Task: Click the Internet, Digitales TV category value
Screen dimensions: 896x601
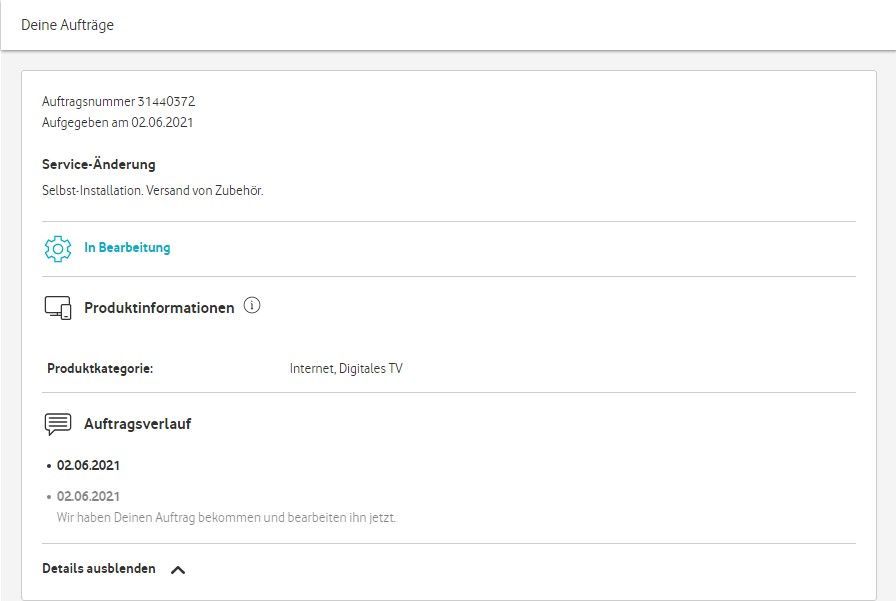Action: pyautogui.click(x=345, y=368)
